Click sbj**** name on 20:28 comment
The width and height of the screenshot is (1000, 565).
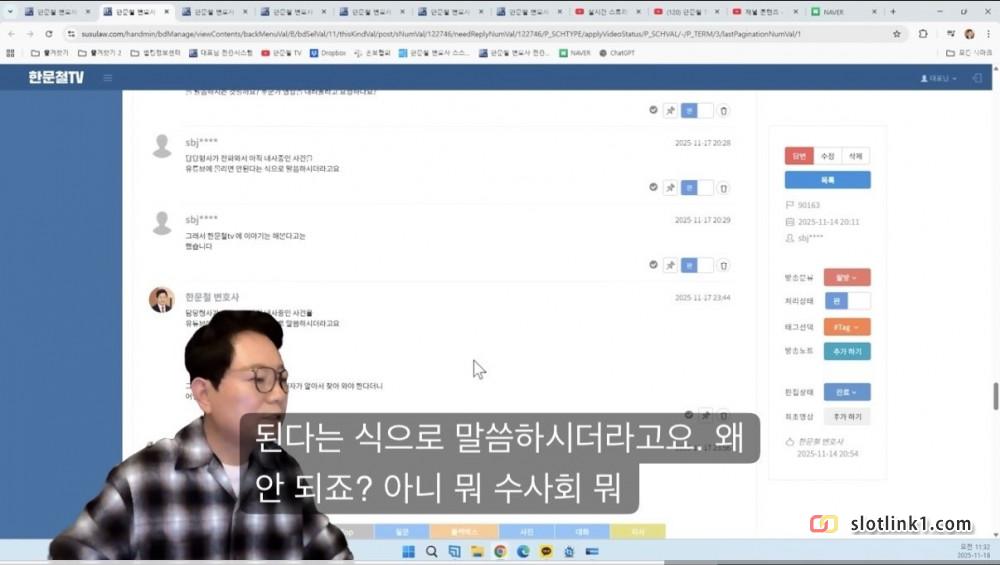(x=202, y=142)
